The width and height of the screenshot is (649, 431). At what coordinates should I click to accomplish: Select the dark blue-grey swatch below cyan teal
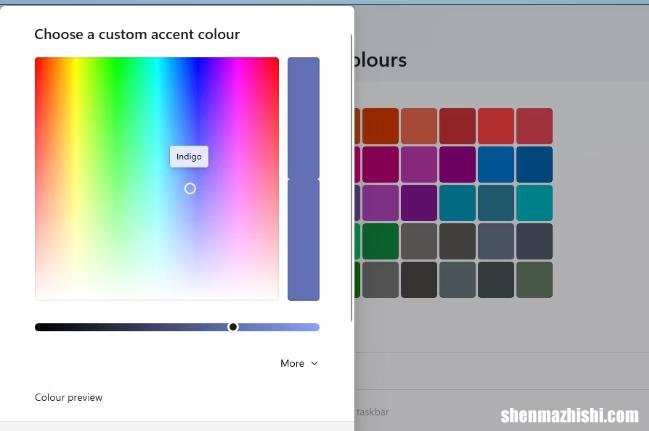534,241
